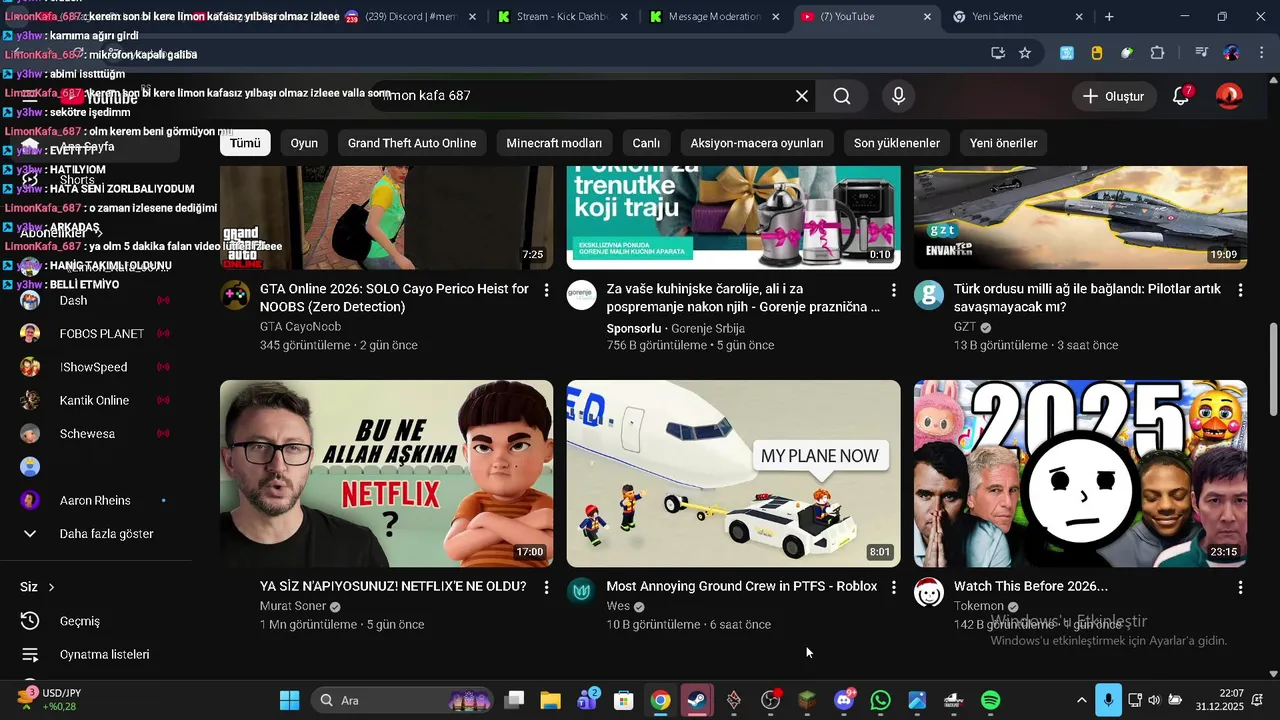The width and height of the screenshot is (1280, 720).
Task: Select the Canlı filter chip
Action: pyautogui.click(x=646, y=143)
